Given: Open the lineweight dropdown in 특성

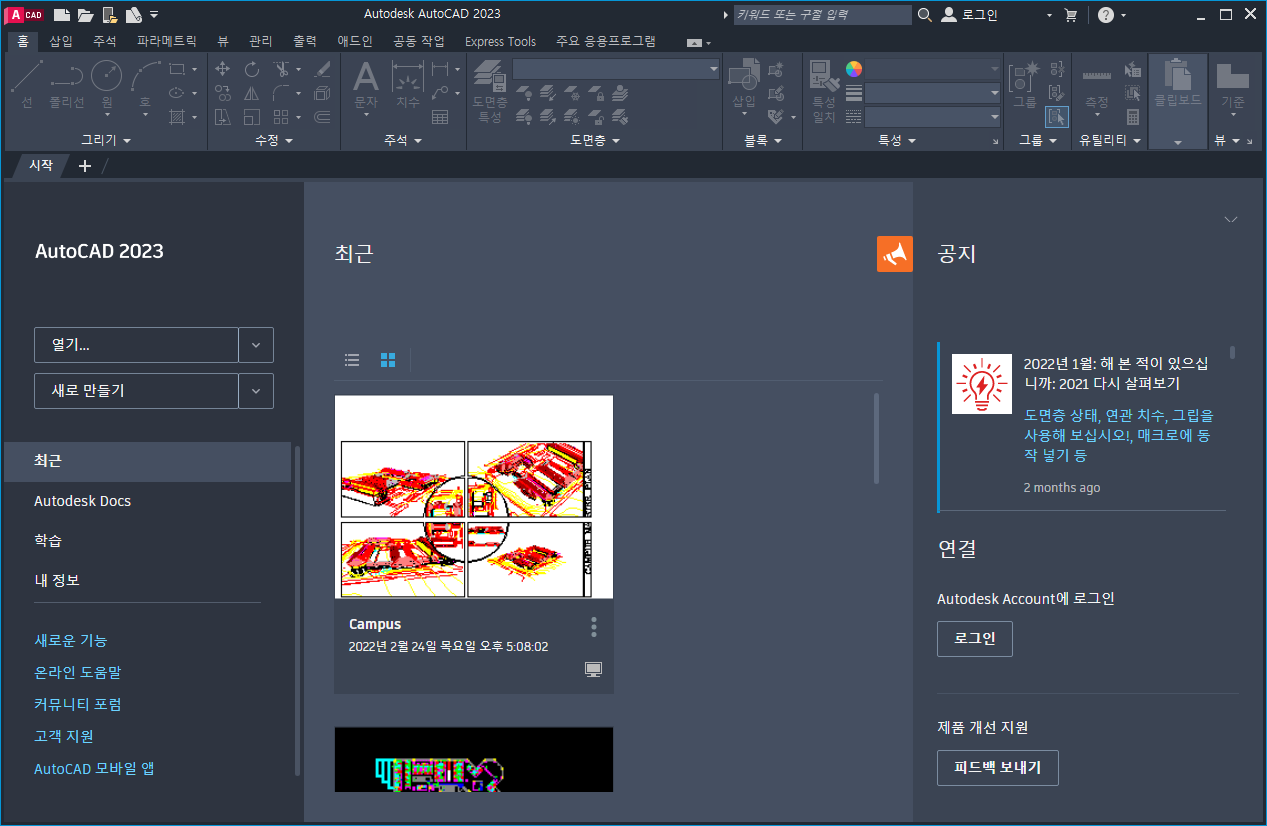Looking at the screenshot, I should tap(933, 93).
